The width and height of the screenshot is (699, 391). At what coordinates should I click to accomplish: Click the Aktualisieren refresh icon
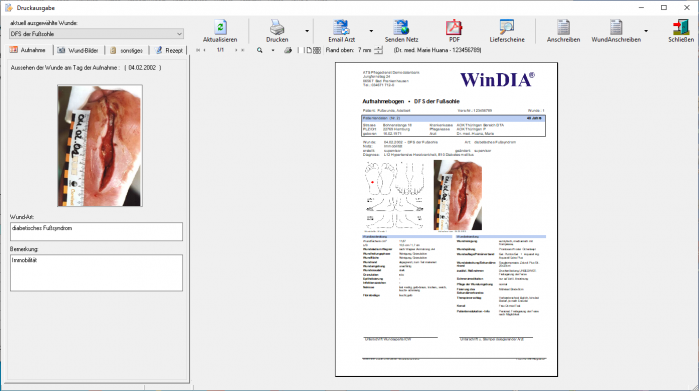(220, 27)
